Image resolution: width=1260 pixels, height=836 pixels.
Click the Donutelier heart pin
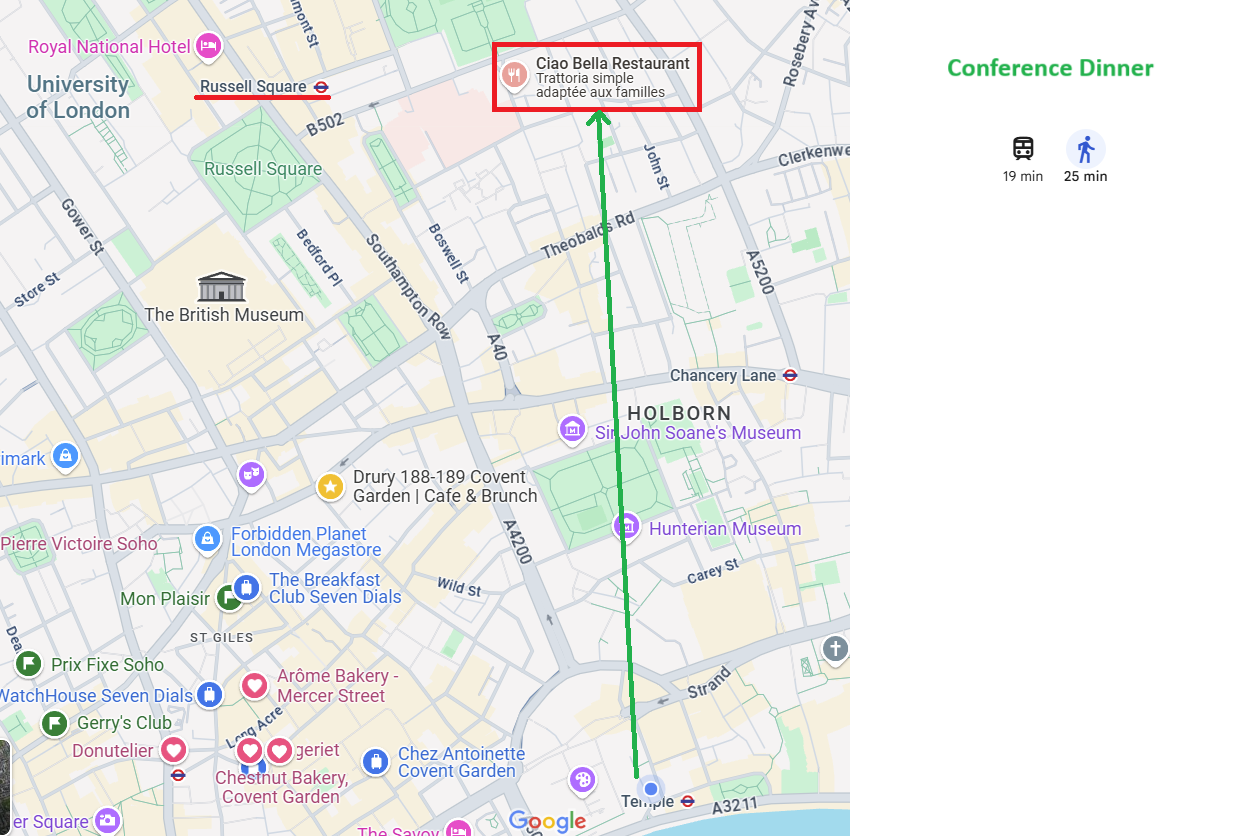pyautogui.click(x=174, y=749)
